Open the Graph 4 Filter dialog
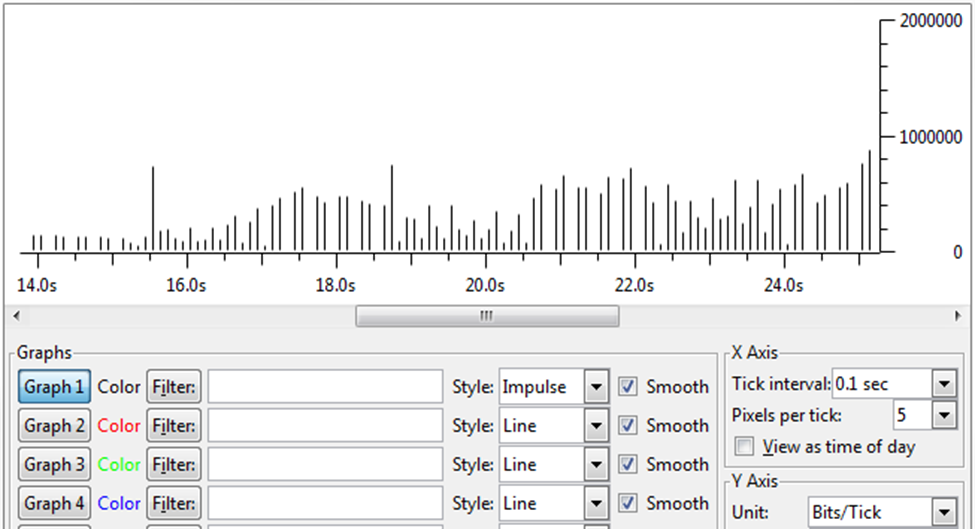Image resolution: width=975 pixels, height=529 pixels. (x=174, y=503)
